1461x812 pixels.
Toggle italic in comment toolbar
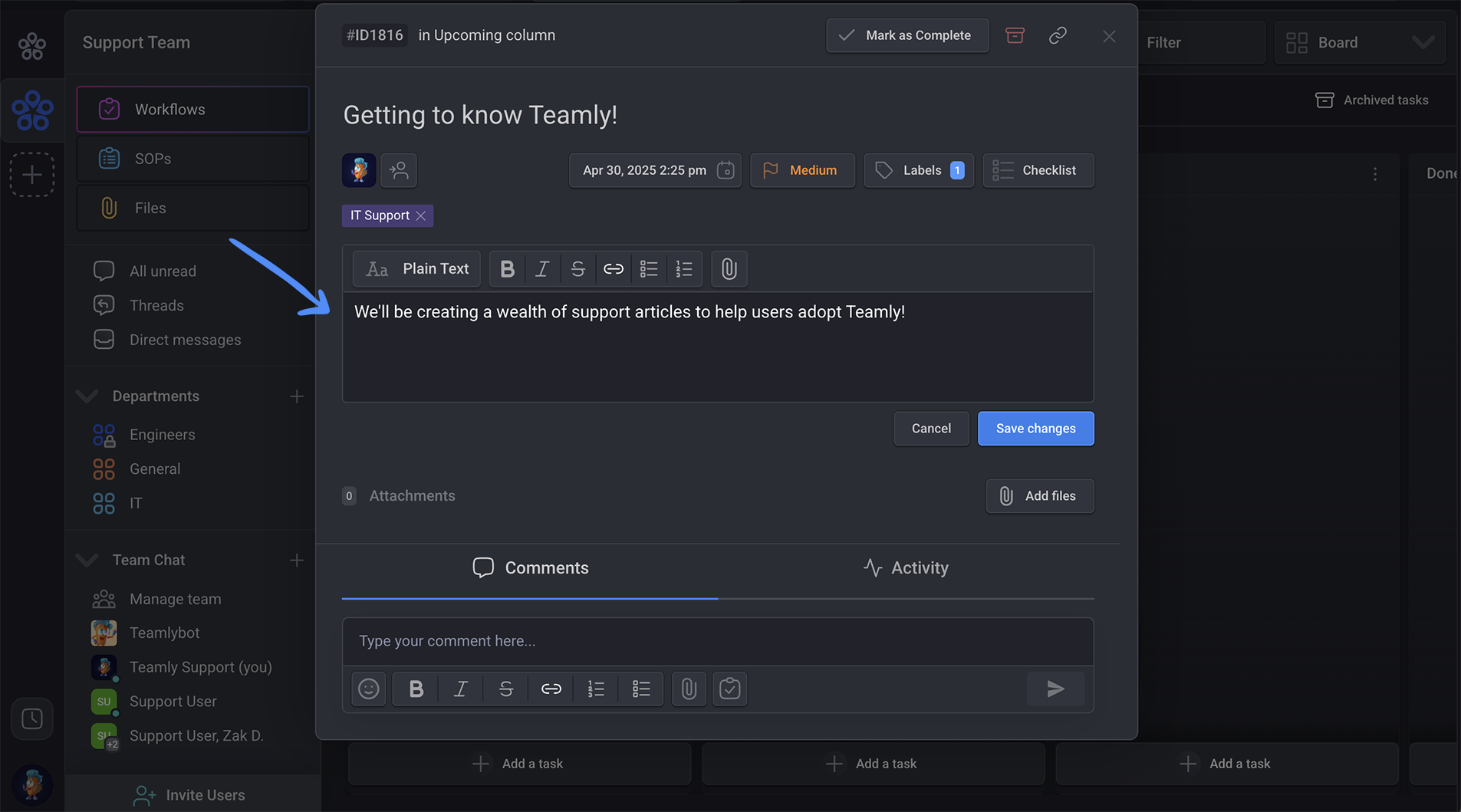click(x=460, y=689)
